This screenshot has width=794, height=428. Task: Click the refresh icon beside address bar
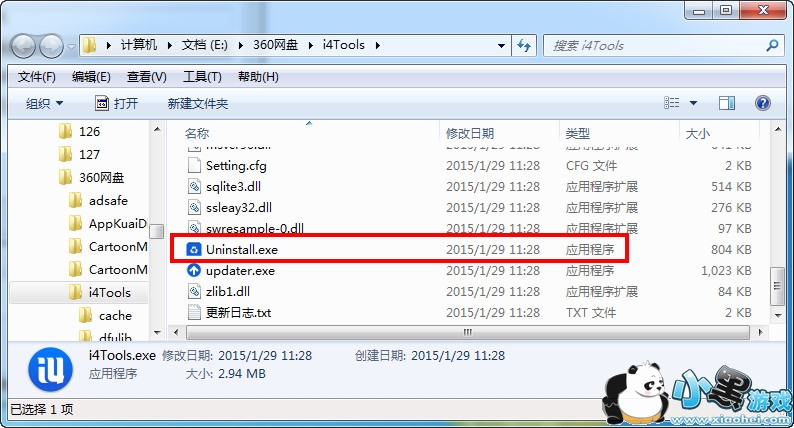(x=524, y=46)
